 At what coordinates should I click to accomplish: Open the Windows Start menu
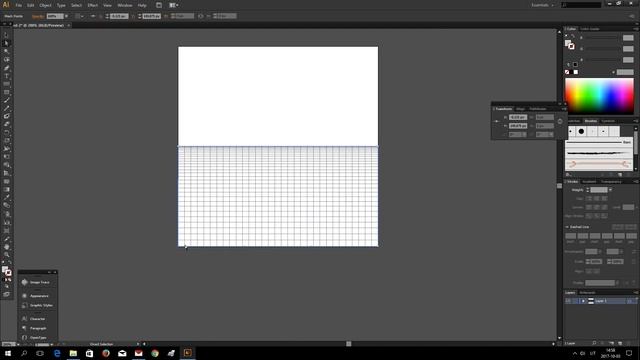(x=8, y=353)
